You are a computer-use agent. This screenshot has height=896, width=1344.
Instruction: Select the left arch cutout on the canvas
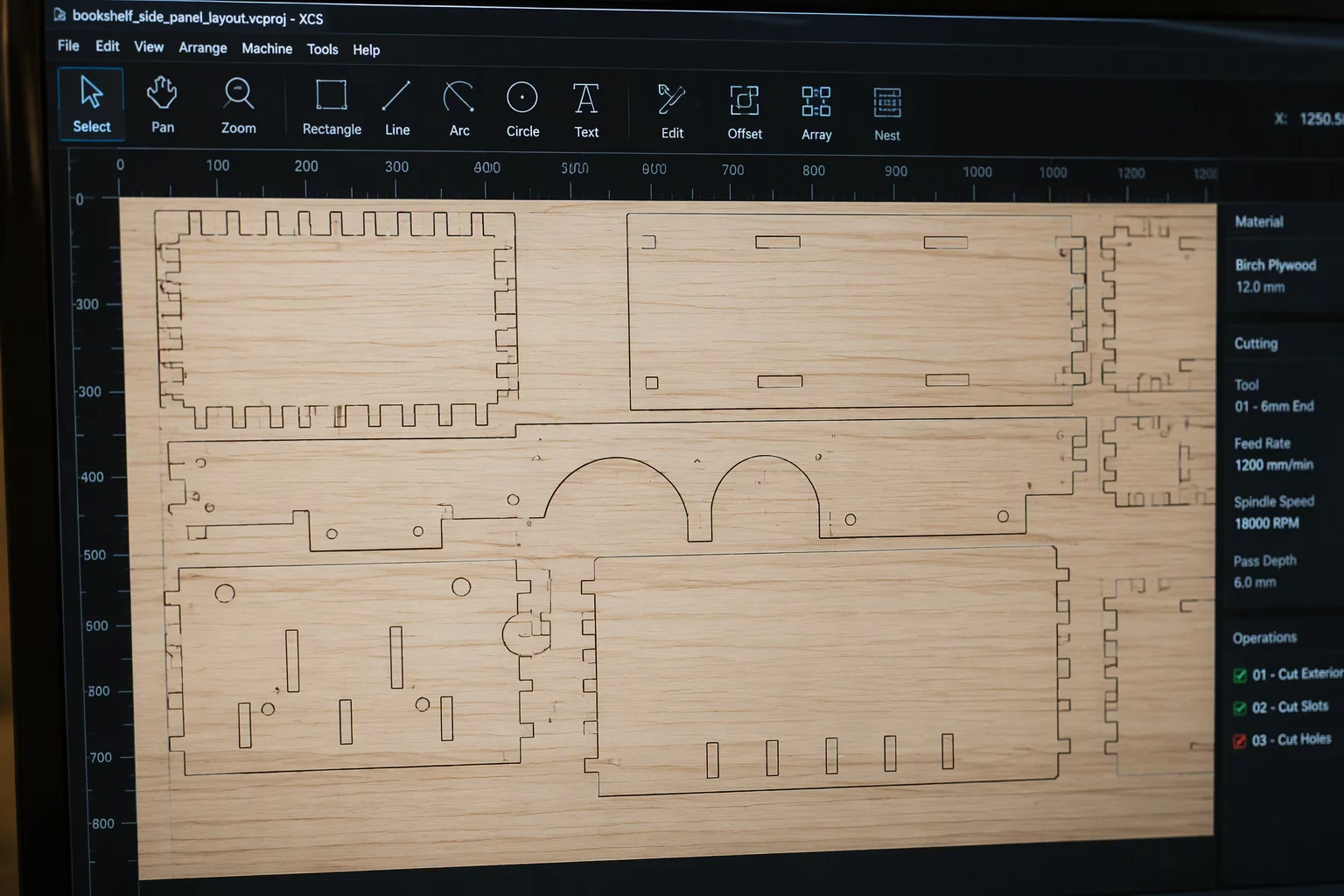click(x=616, y=488)
